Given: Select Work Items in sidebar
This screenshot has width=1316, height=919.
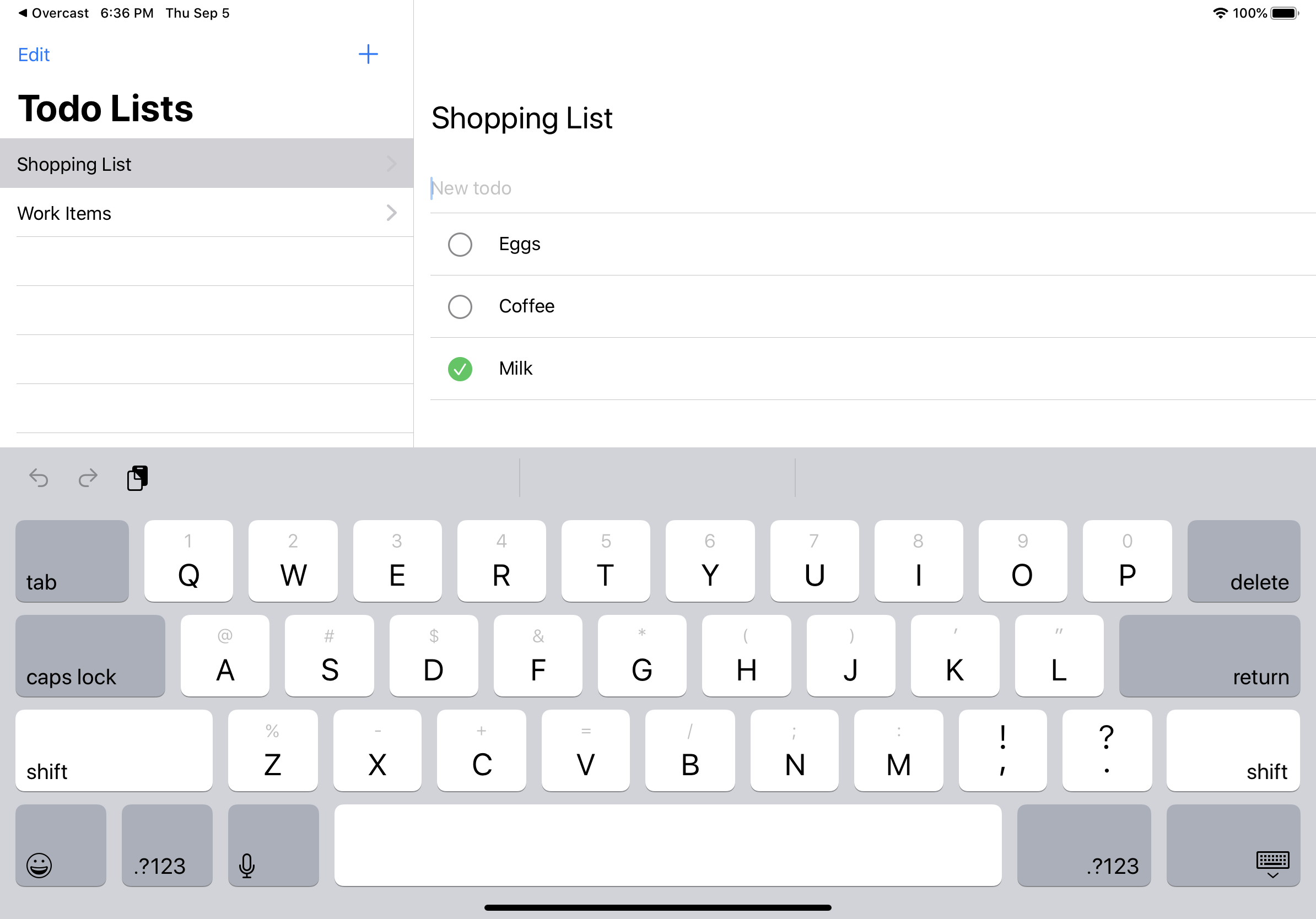Looking at the screenshot, I should (64, 213).
